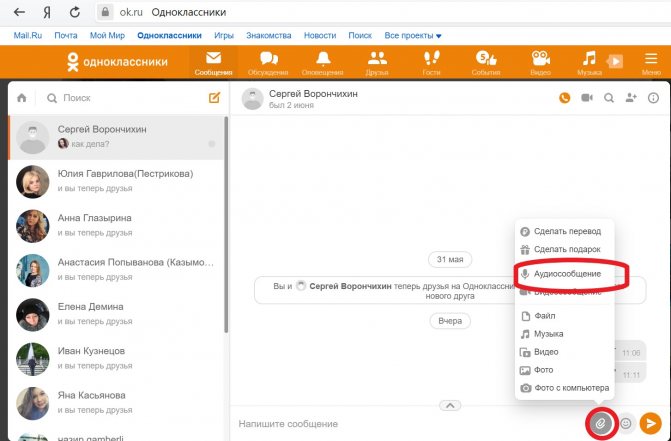The height and width of the screenshot is (441, 671).
Task: Select Сделать перевод menu item
Action: tap(564, 231)
